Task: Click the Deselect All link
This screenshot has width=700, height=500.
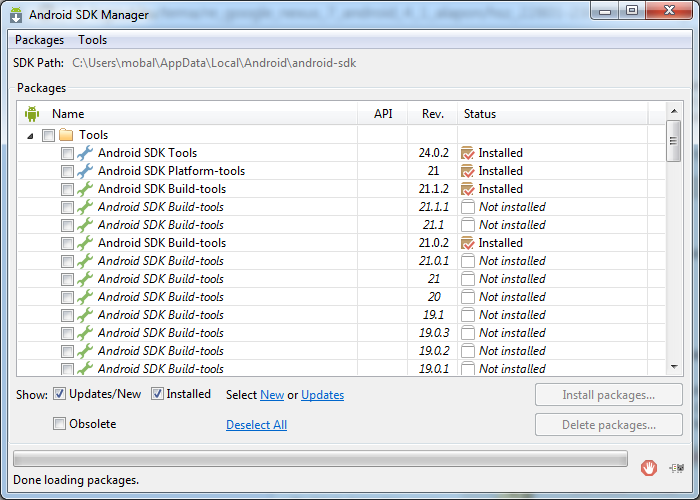Action: click(256, 425)
